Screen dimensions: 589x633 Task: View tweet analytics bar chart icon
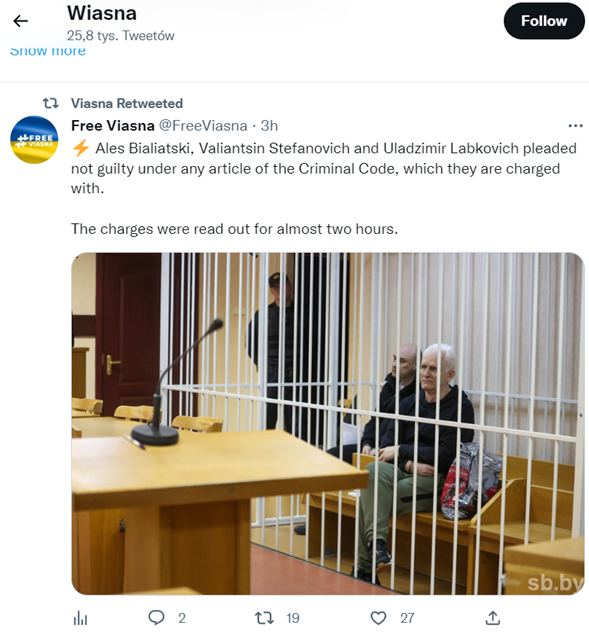pyautogui.click(x=80, y=618)
